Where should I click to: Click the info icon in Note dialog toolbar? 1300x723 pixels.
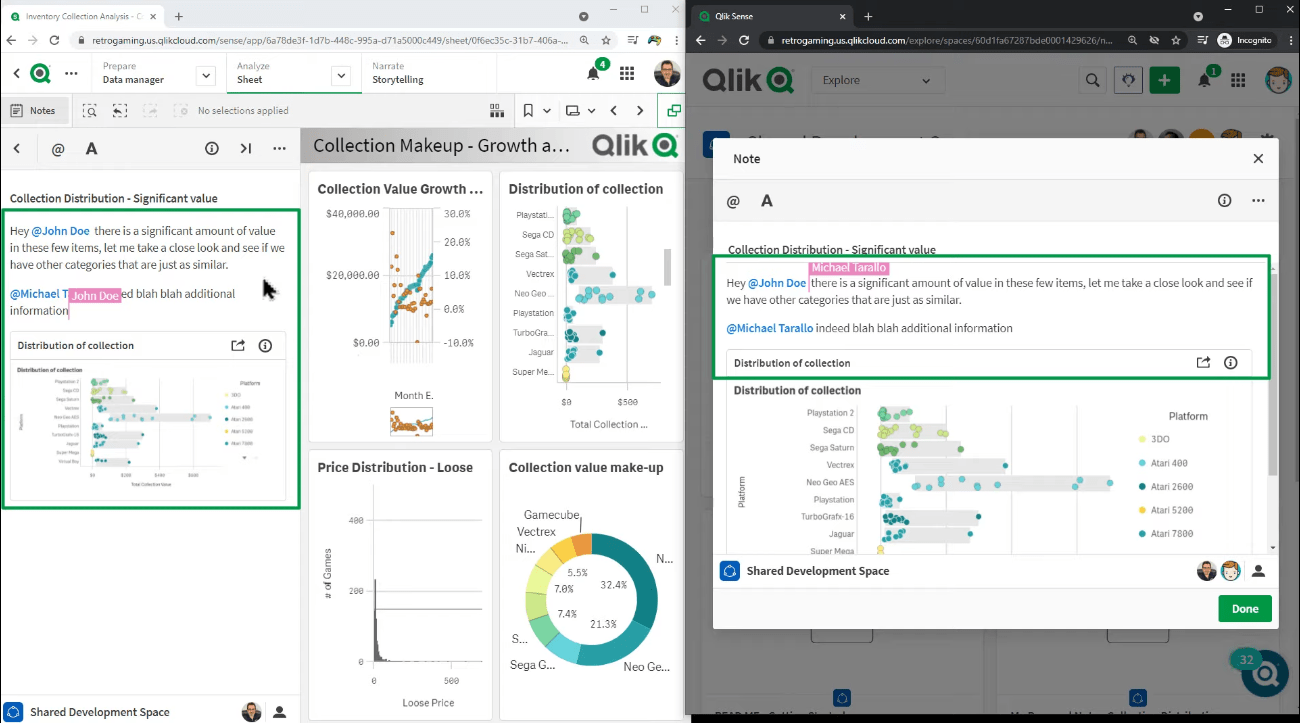[1224, 201]
